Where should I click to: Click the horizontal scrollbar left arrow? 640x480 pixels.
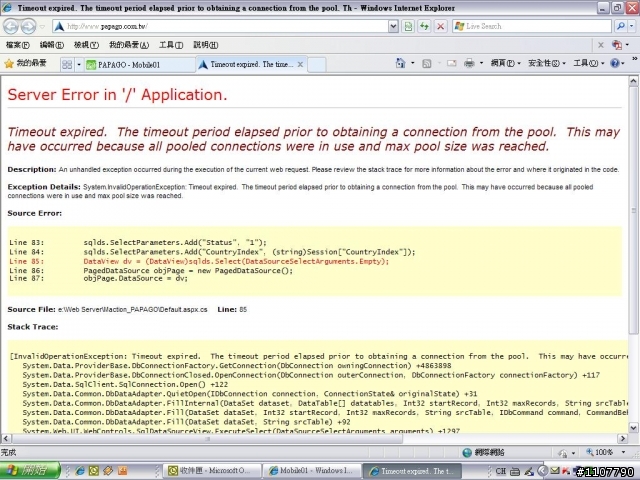point(6,439)
